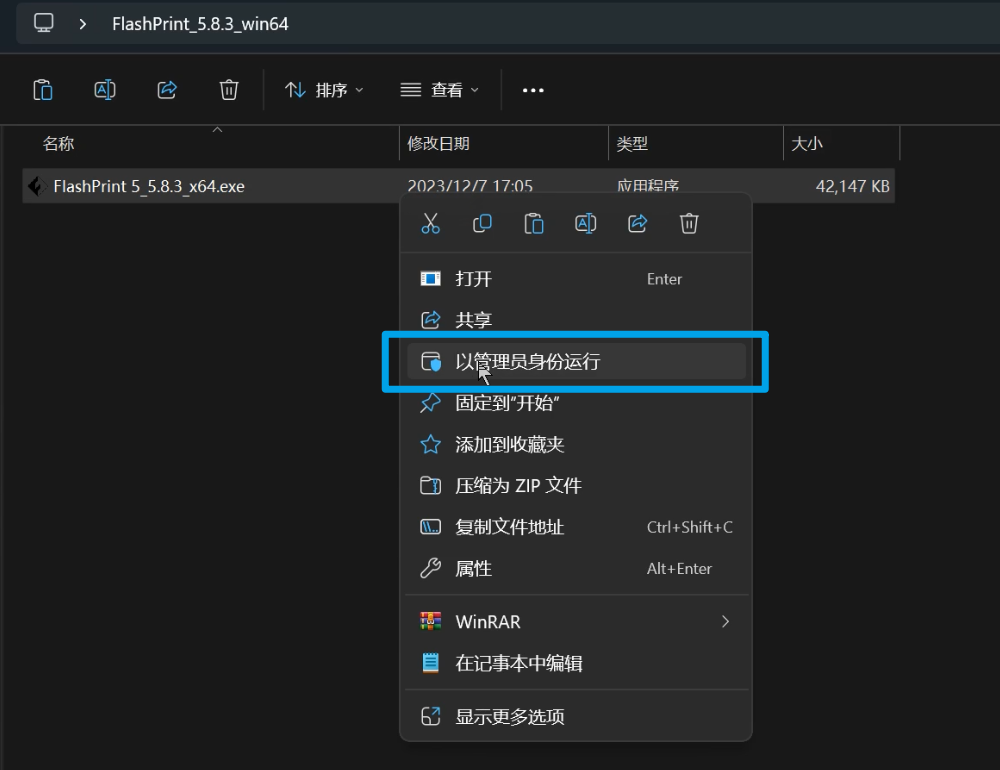Choose 添加到收藏夹 in context menu
1000x770 pixels.
(577, 445)
